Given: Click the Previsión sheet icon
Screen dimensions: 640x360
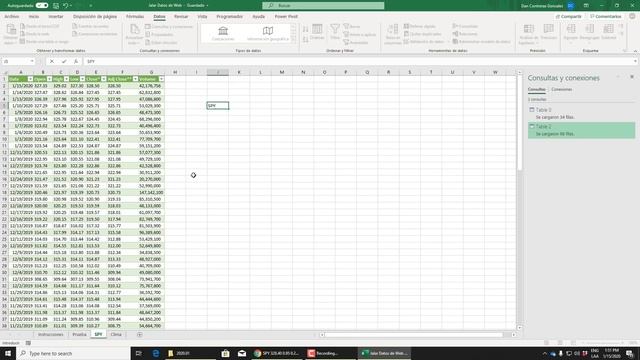Looking at the screenshot, I should 549,32.
